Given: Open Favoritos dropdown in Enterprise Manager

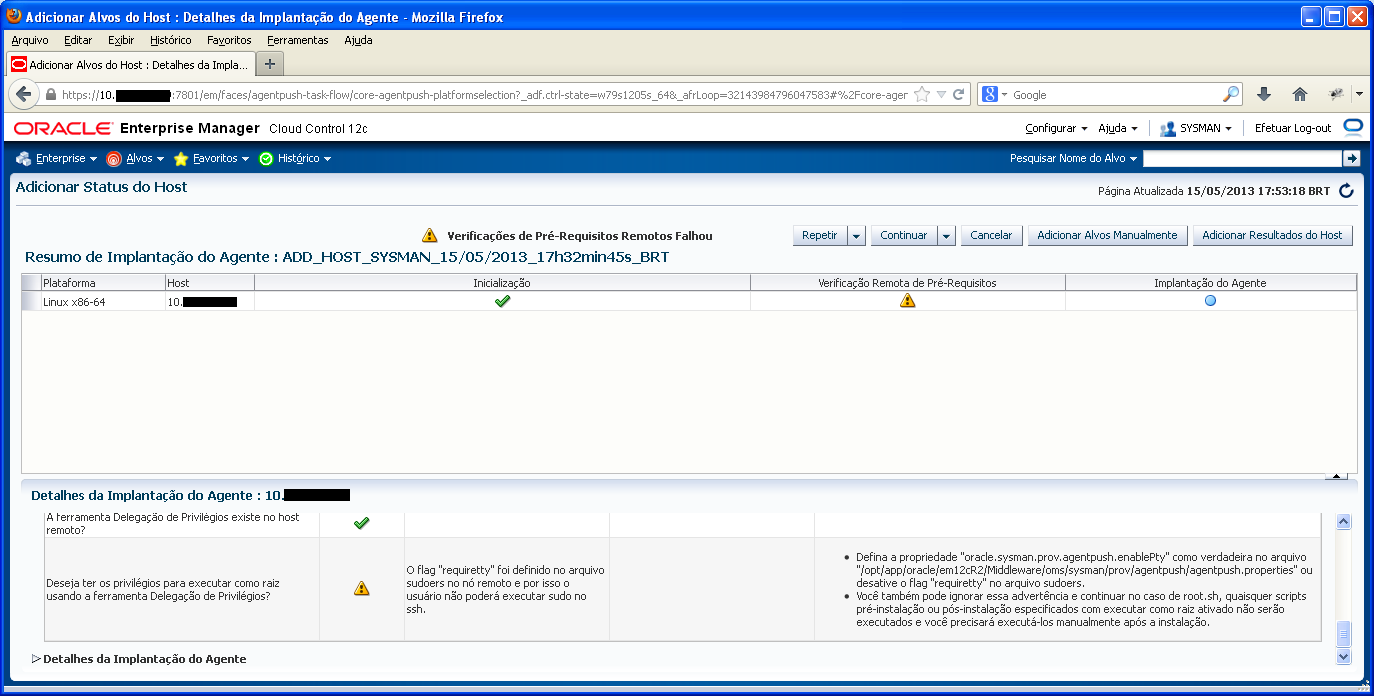Looking at the screenshot, I should (x=211, y=158).
